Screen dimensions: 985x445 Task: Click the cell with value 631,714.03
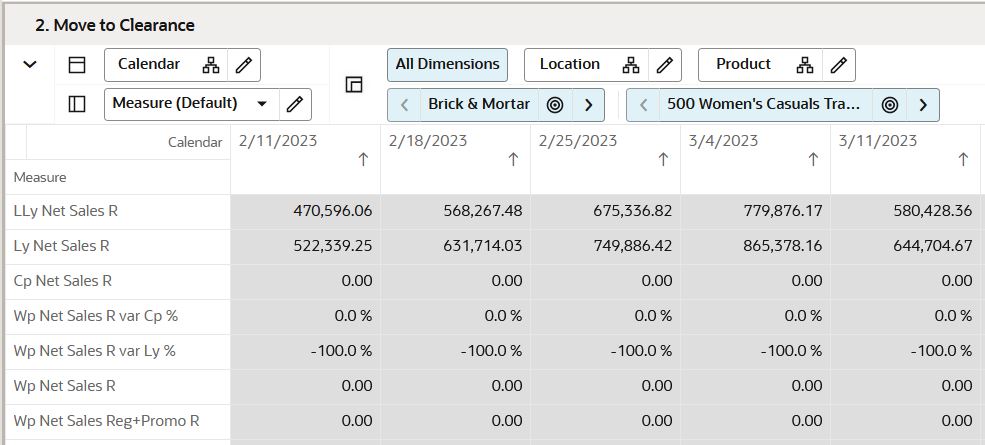(455, 246)
